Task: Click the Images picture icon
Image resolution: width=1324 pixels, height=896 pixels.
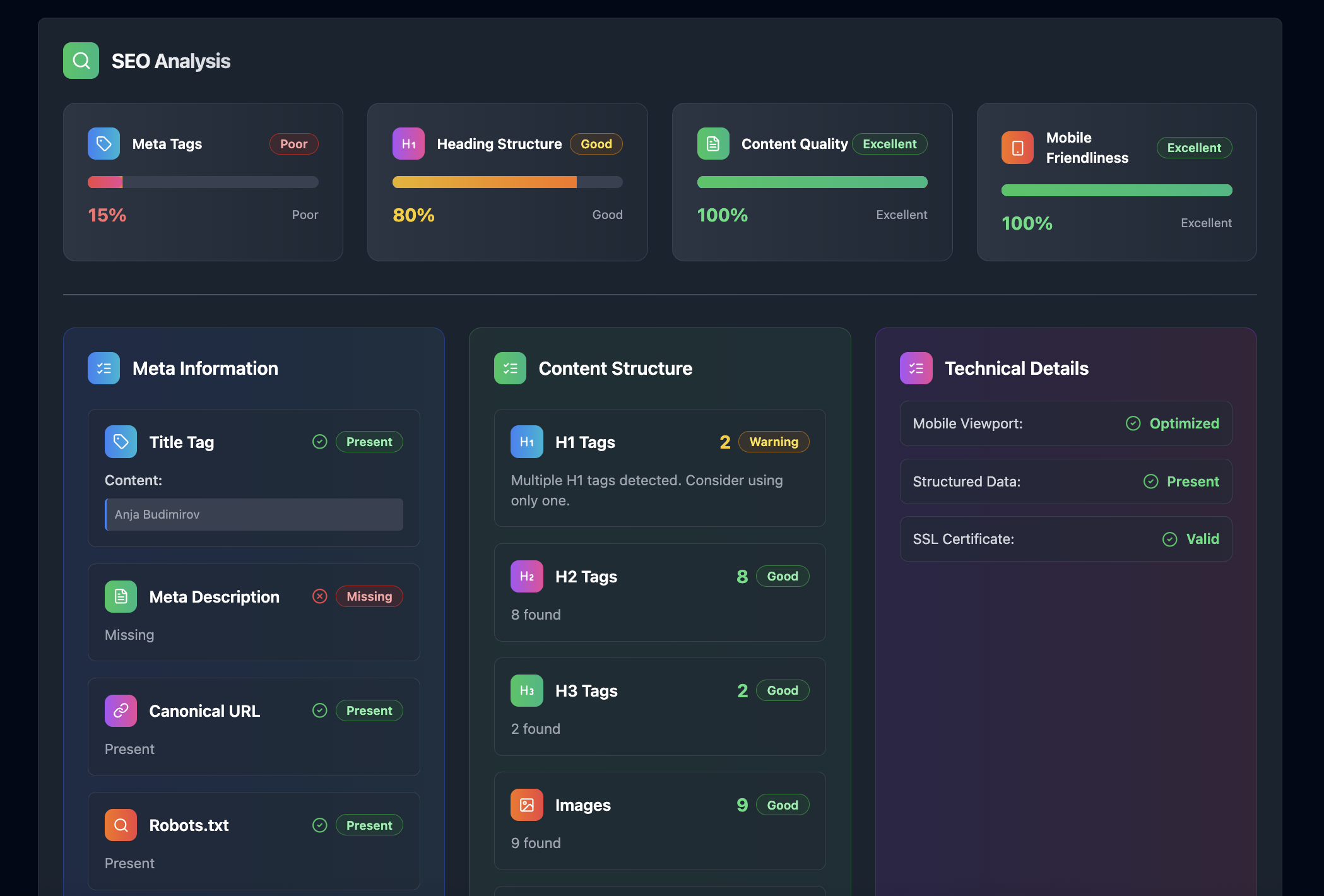Action: pos(526,805)
